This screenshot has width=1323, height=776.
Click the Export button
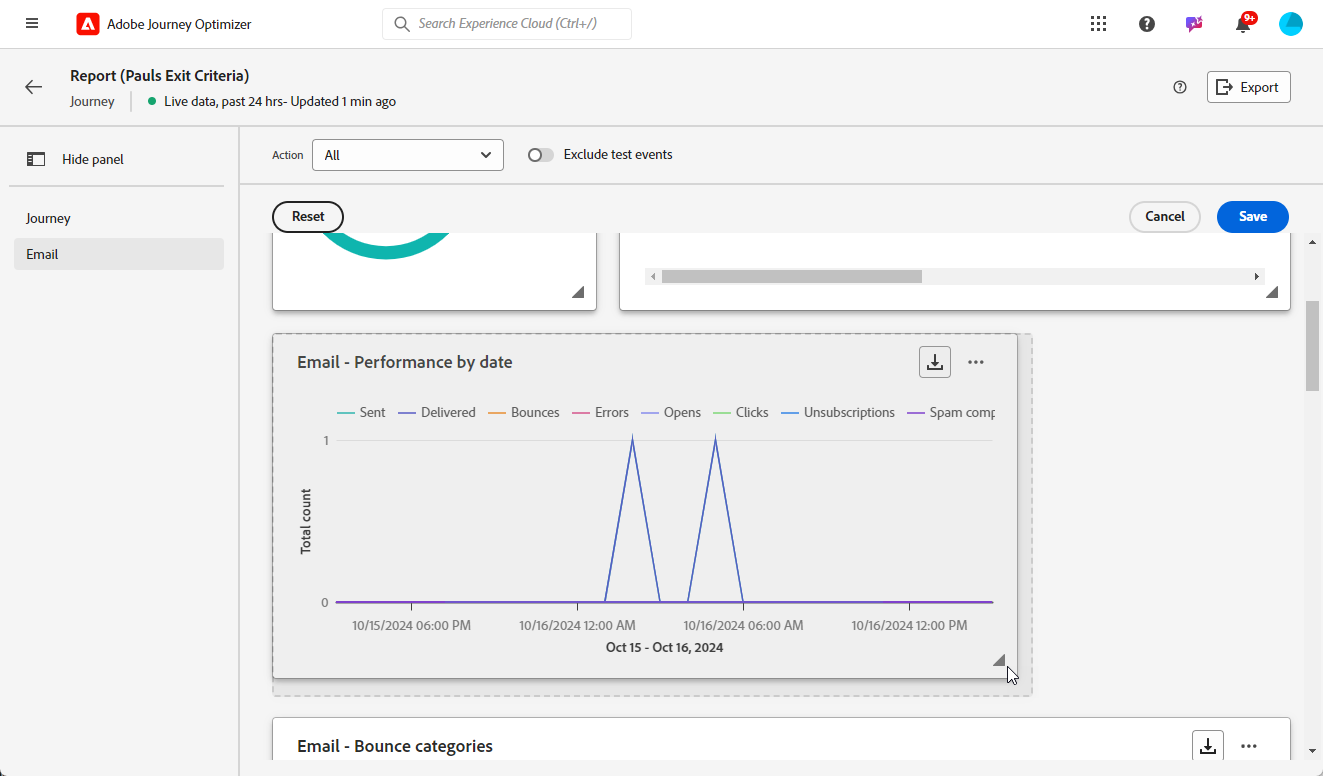[1248, 87]
